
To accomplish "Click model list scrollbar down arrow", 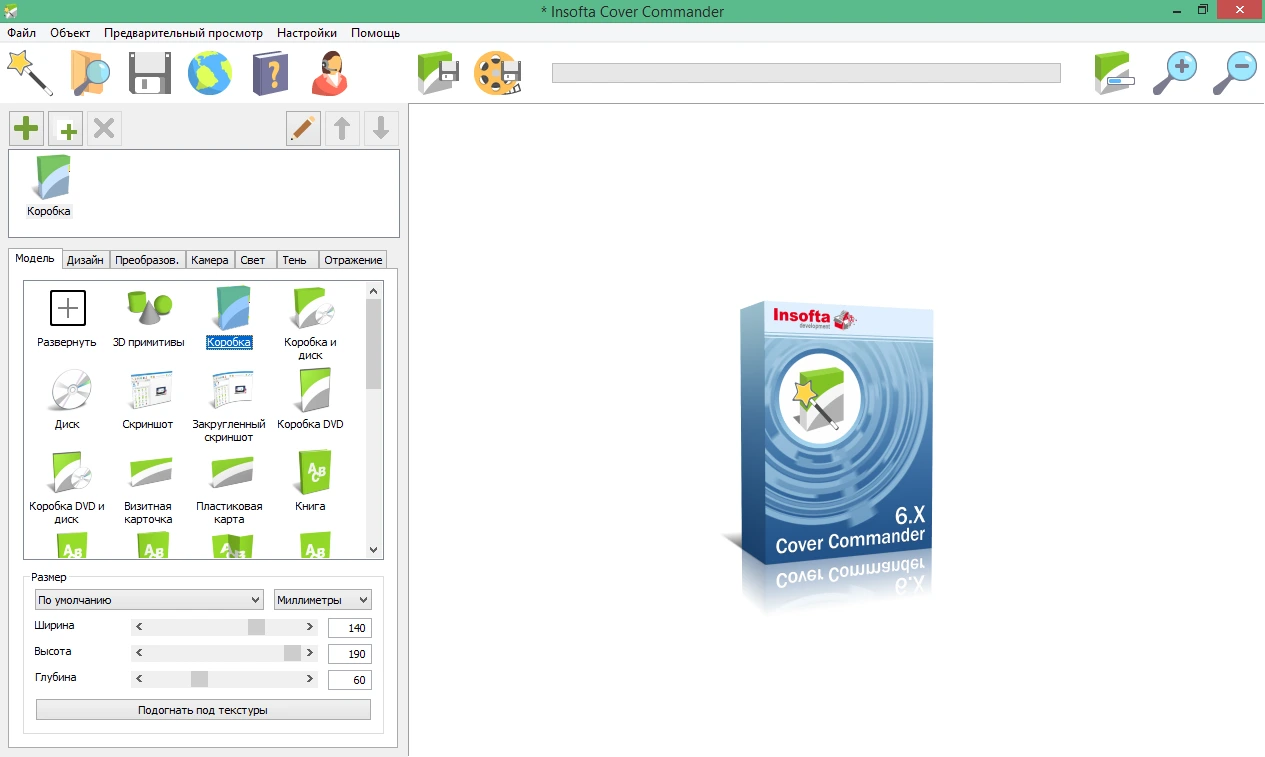I will (374, 550).
